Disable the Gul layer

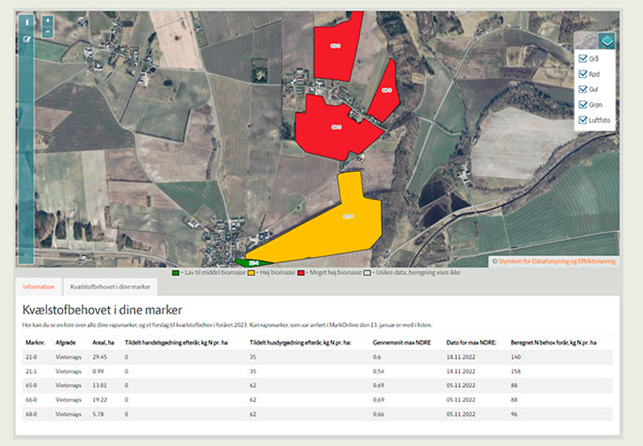coord(583,89)
